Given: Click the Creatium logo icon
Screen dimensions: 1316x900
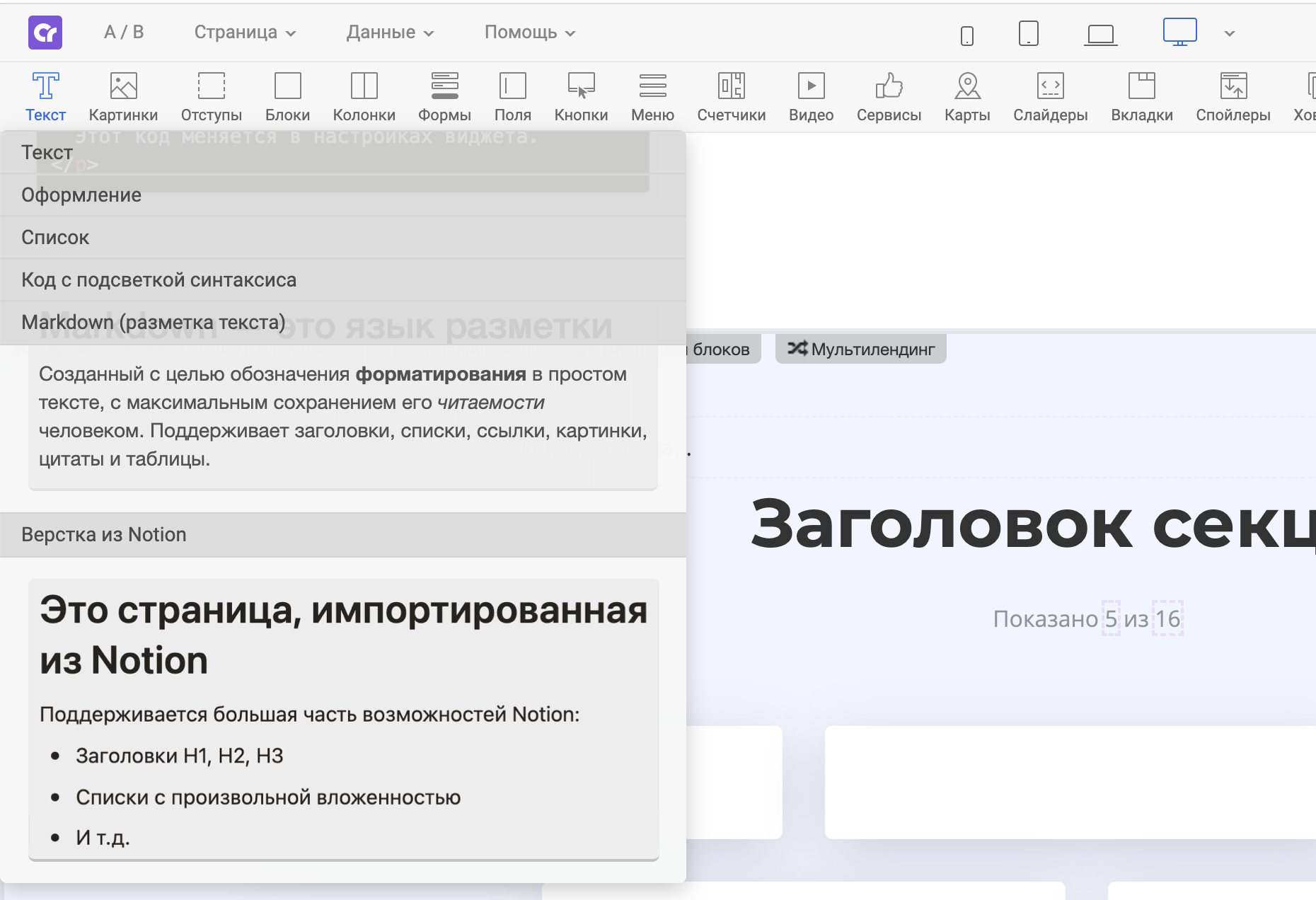Looking at the screenshot, I should point(45,33).
